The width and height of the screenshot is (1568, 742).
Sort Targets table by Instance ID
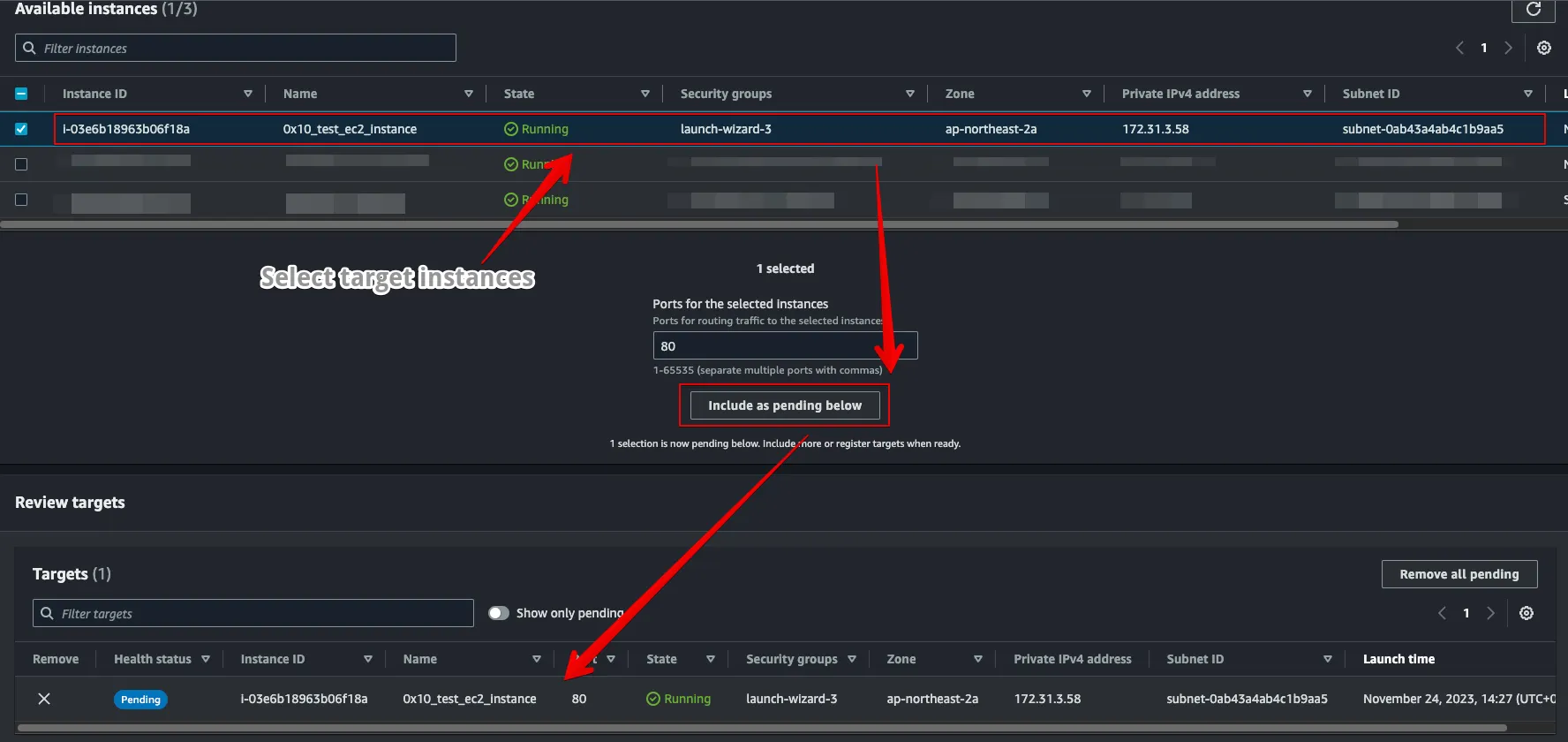(368, 659)
